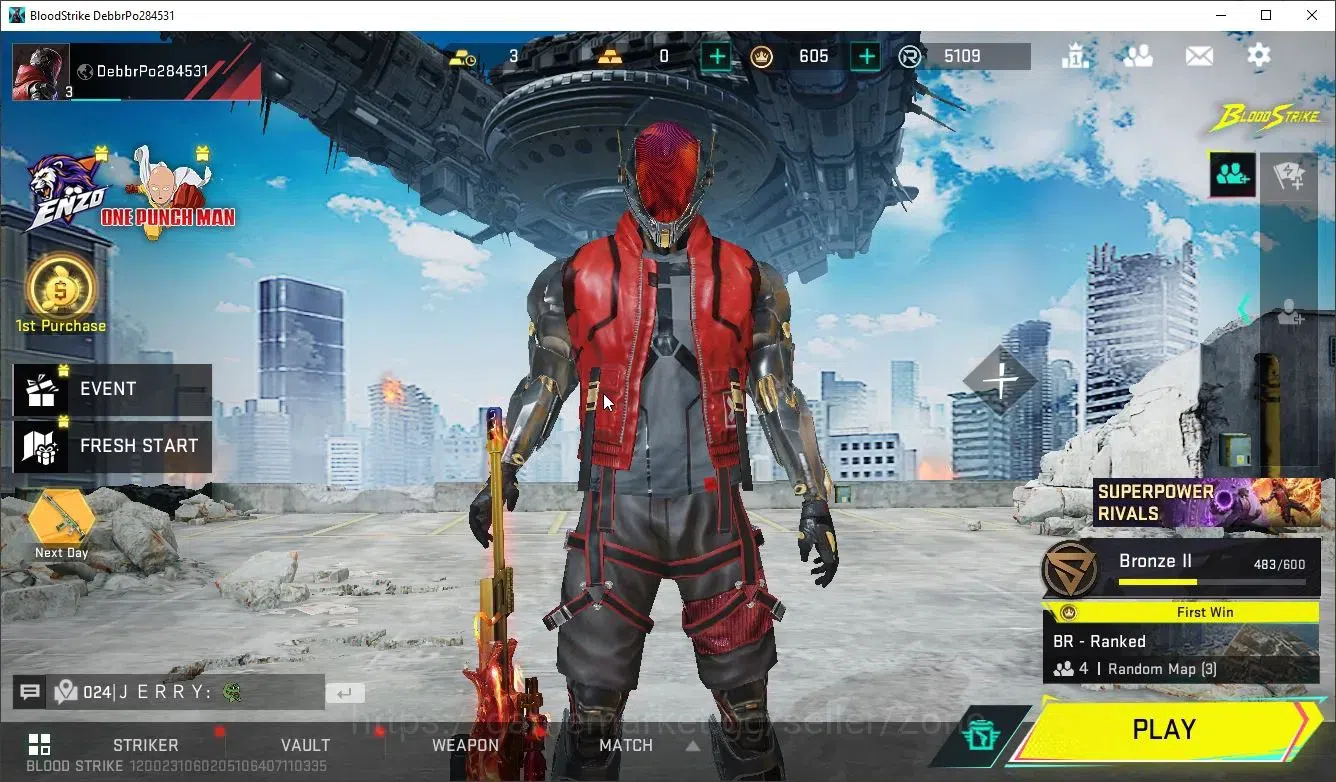
Task: Open the green team panel icon
Action: (1233, 175)
